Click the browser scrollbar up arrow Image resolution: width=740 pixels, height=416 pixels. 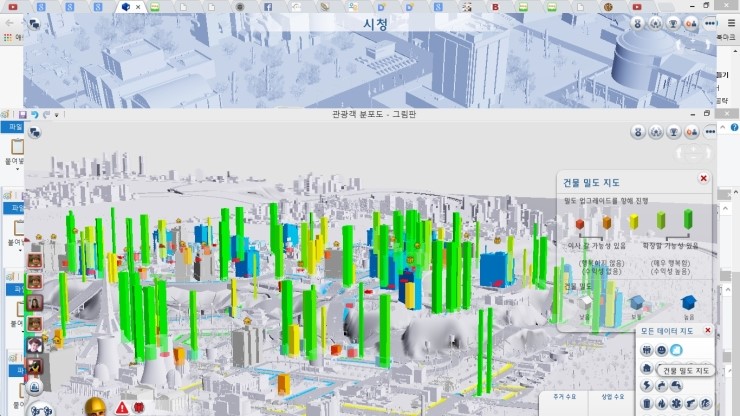click(736, 51)
